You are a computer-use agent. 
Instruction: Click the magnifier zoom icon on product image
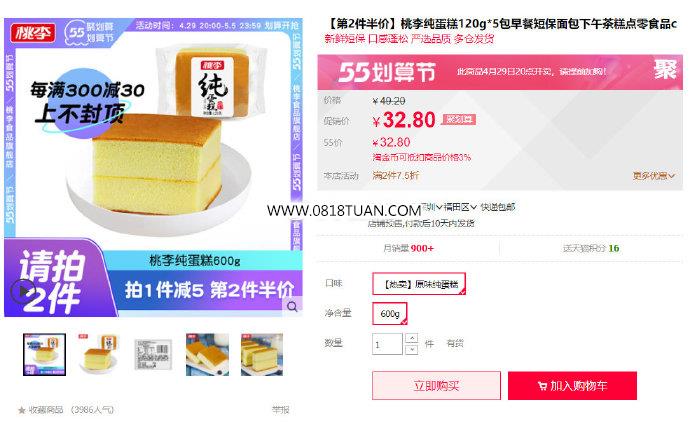[292, 307]
